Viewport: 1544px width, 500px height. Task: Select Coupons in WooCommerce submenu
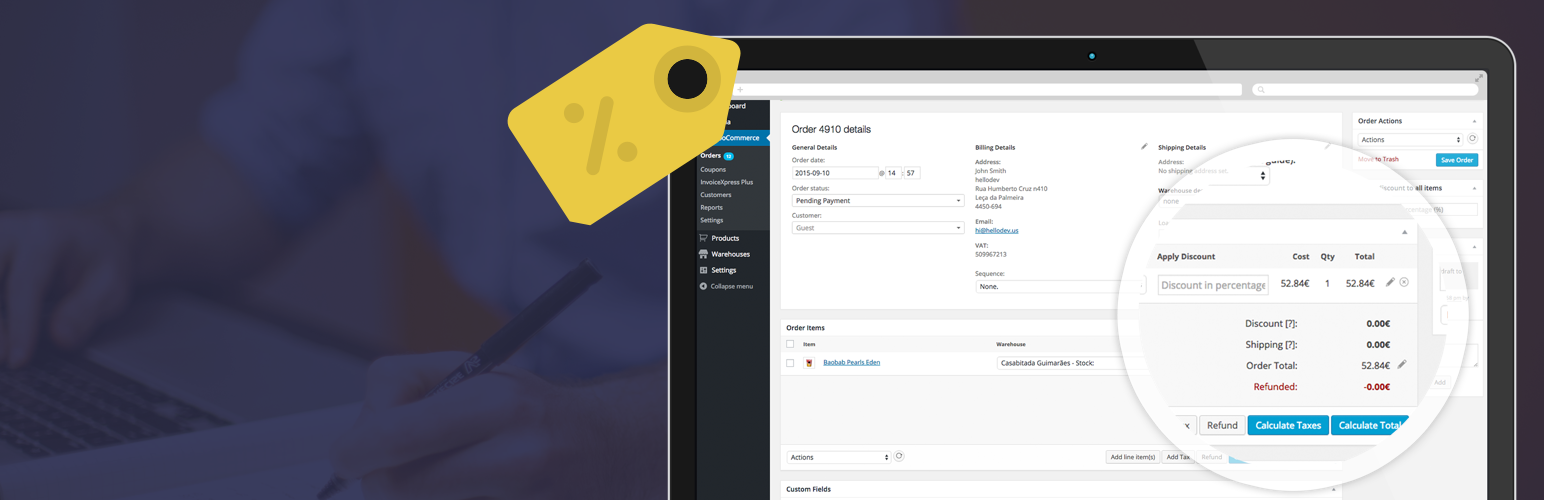pyautogui.click(x=713, y=170)
